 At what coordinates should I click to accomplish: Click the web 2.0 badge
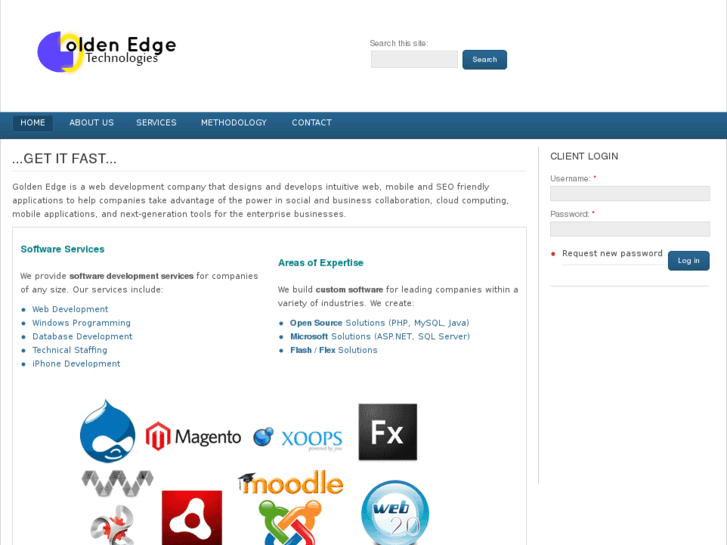coord(395,513)
